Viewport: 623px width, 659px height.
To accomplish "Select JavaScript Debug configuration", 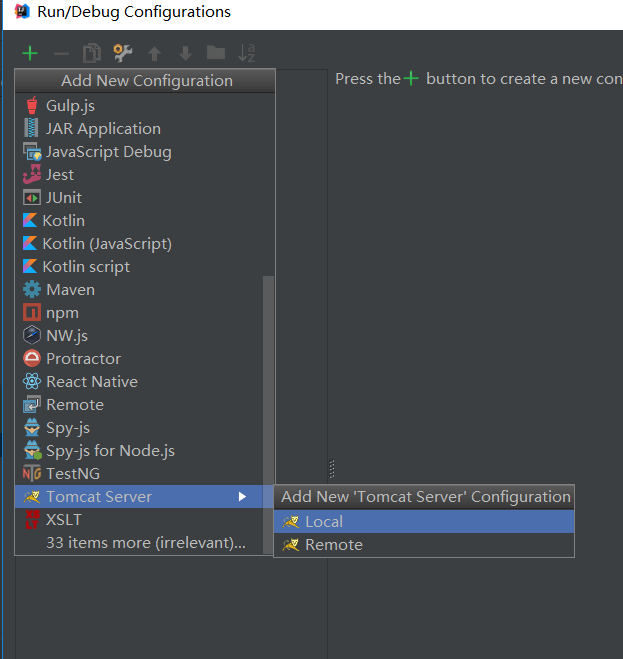I will pyautogui.click(x=139, y=152).
